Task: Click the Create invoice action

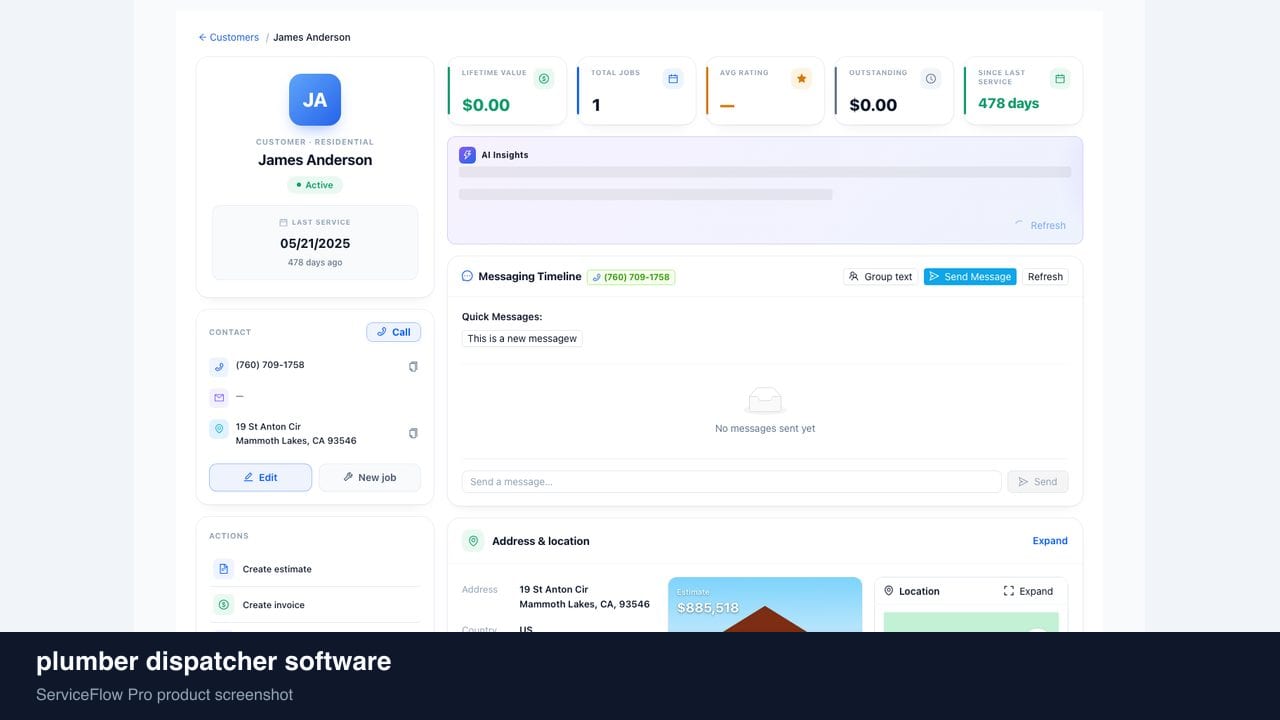Action: pos(315,605)
